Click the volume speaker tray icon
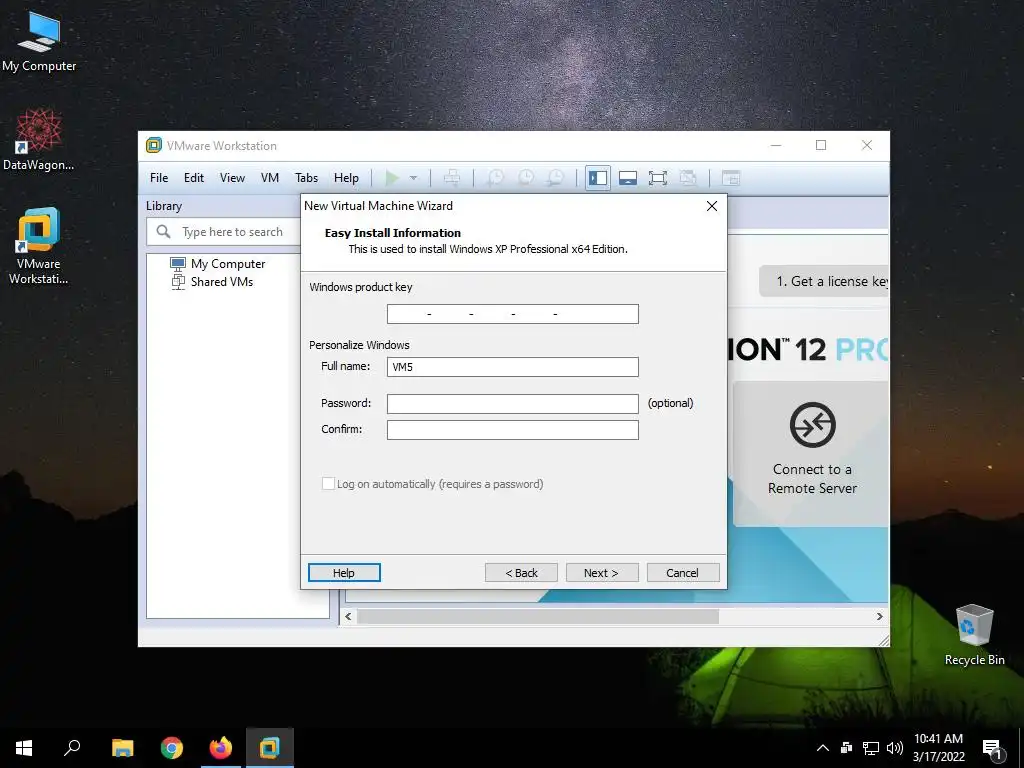 895,748
